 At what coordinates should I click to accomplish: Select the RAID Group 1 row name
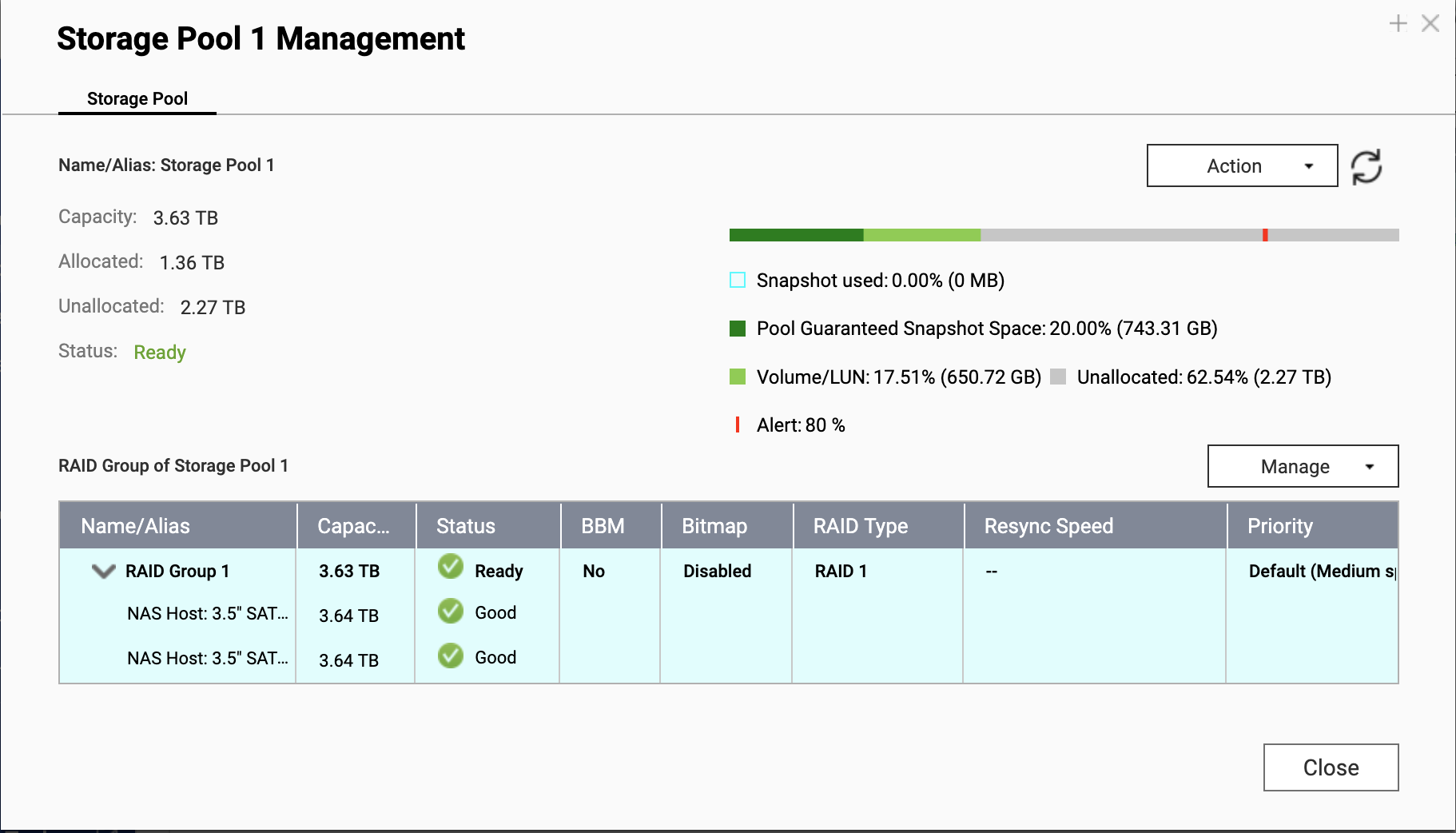coord(177,571)
